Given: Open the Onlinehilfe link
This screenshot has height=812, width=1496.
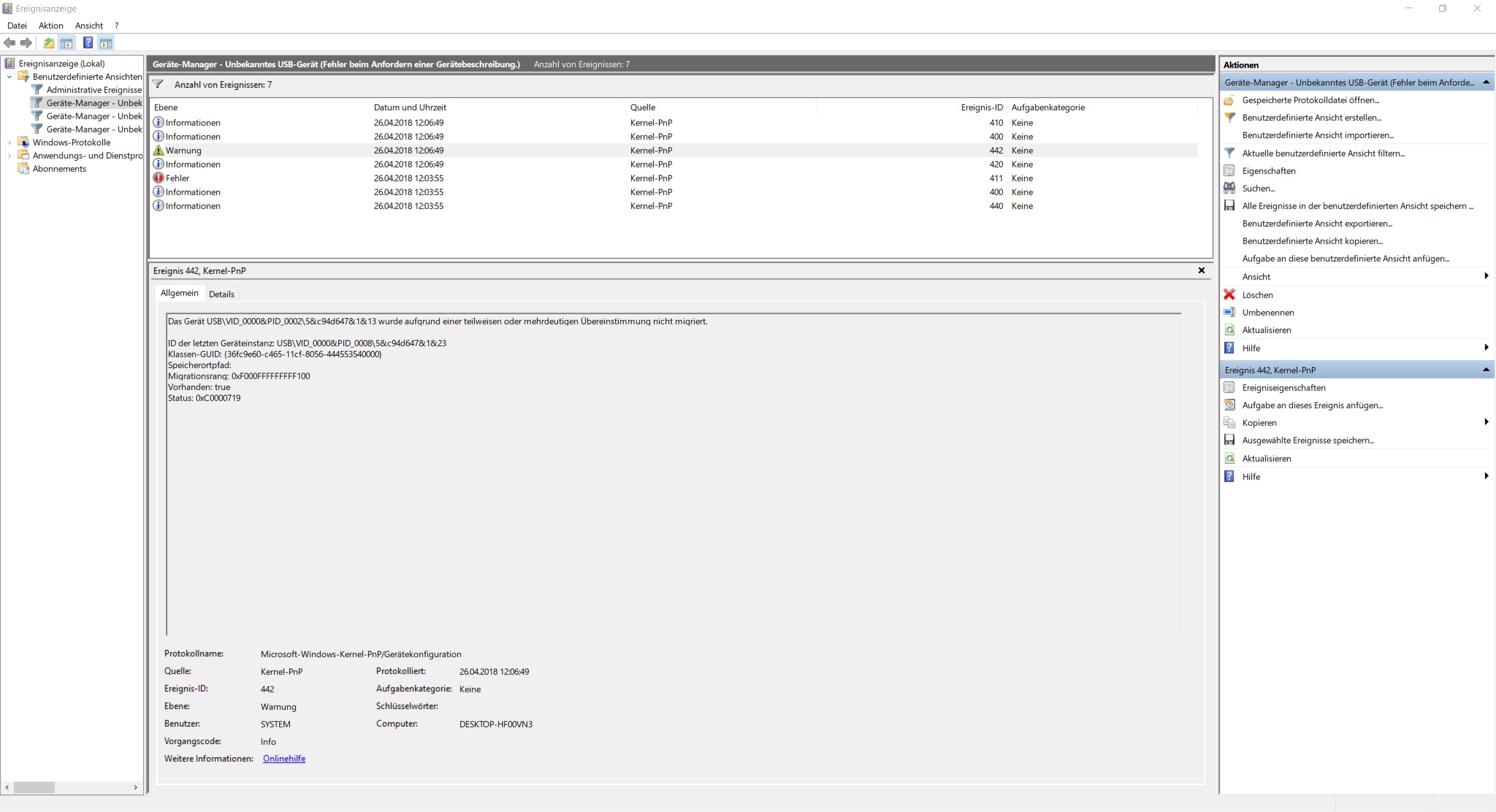Looking at the screenshot, I should 284,758.
